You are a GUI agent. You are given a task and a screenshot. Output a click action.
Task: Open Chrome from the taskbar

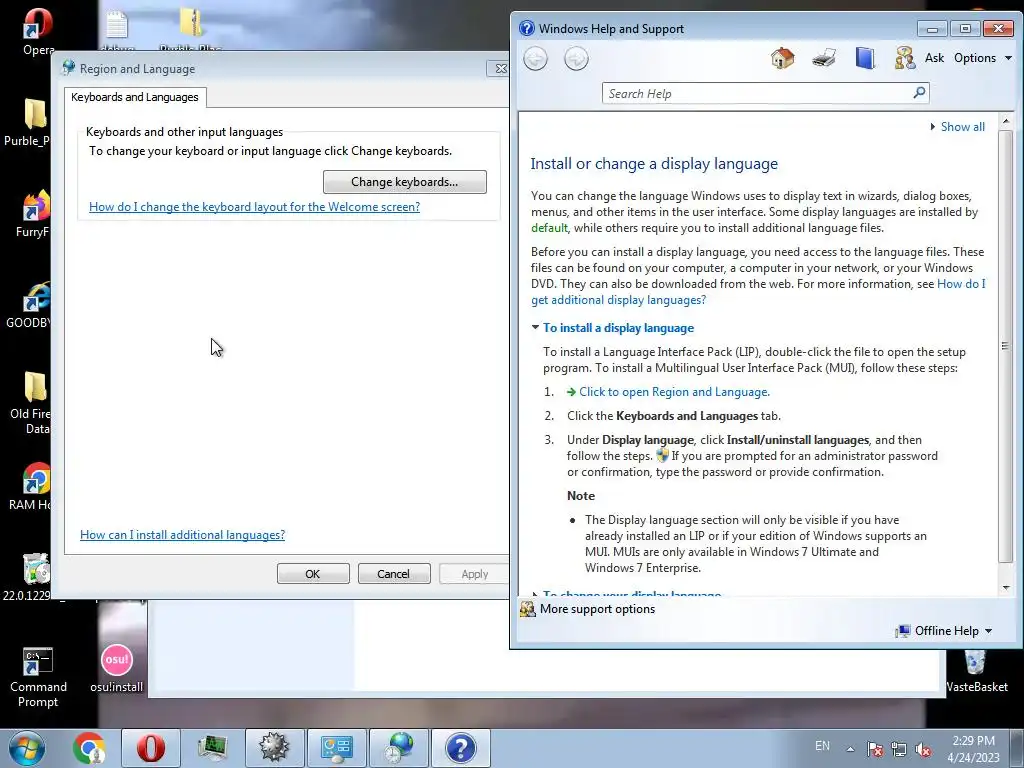click(x=89, y=748)
